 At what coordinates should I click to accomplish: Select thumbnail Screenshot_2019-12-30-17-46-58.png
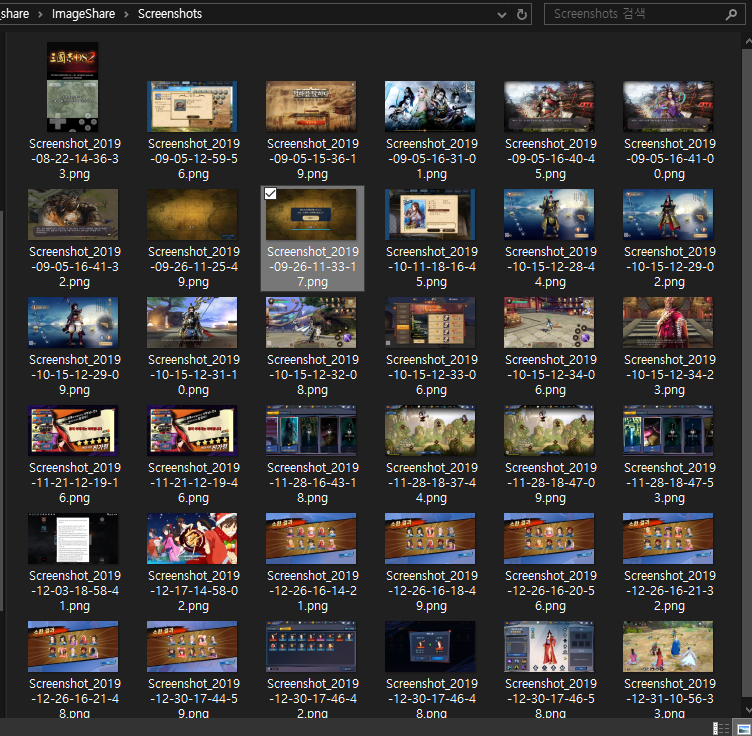(x=549, y=646)
